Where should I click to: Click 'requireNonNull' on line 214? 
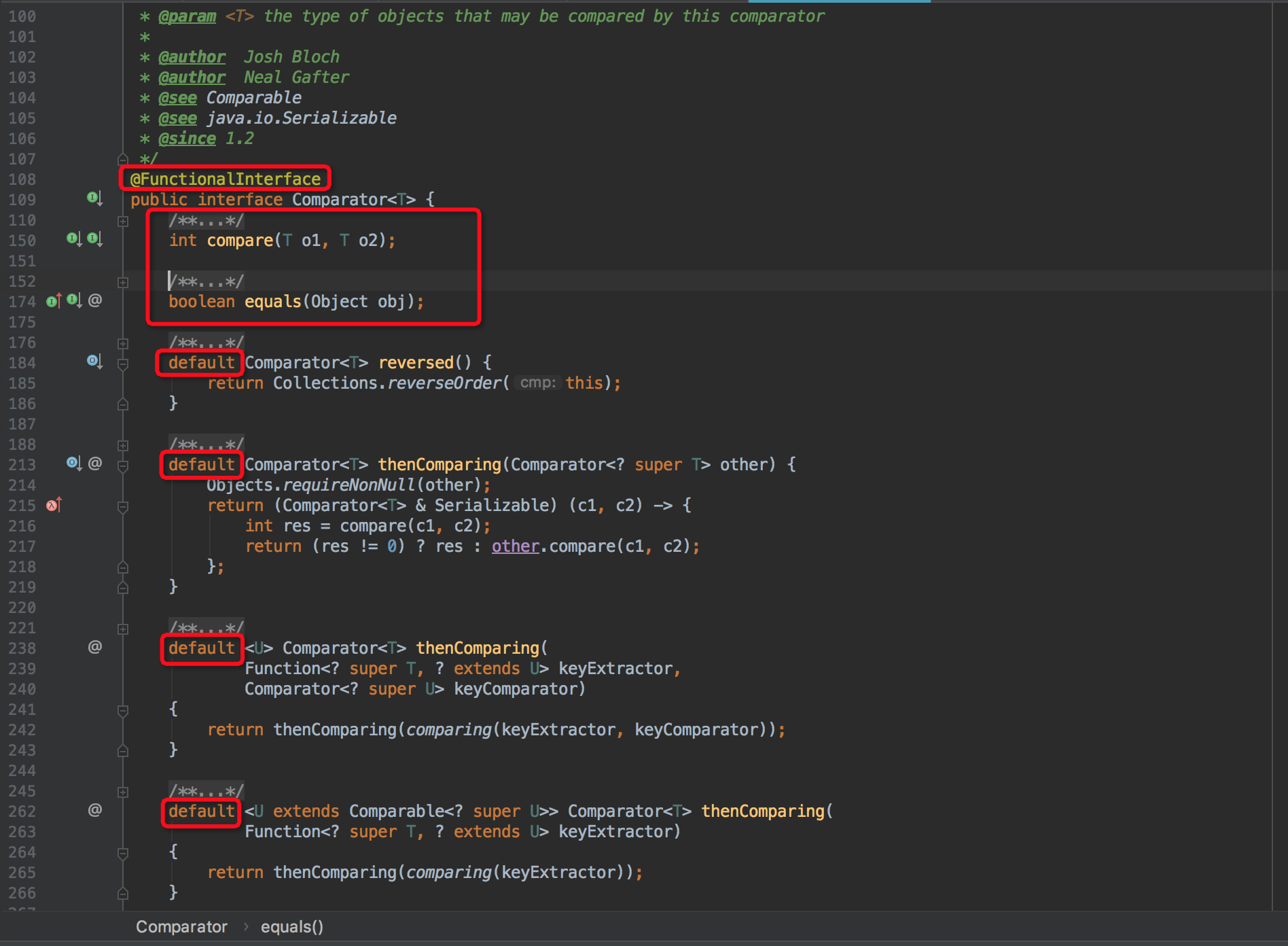349,485
